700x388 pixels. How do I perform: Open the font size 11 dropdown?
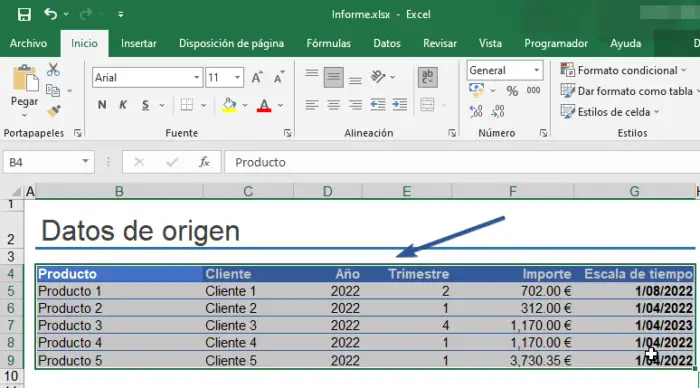pos(238,78)
